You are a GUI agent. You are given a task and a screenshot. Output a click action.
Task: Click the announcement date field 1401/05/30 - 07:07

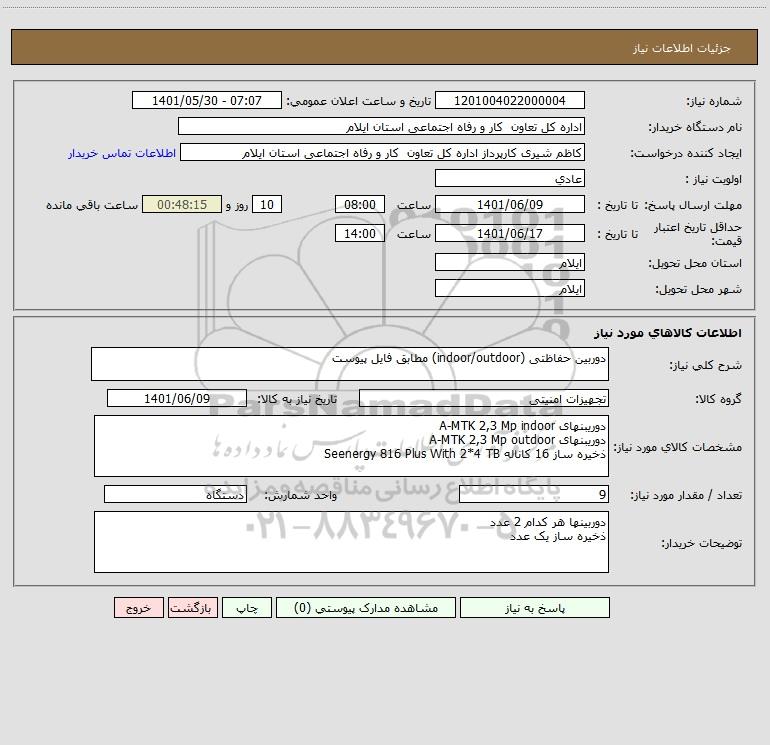coord(207,101)
